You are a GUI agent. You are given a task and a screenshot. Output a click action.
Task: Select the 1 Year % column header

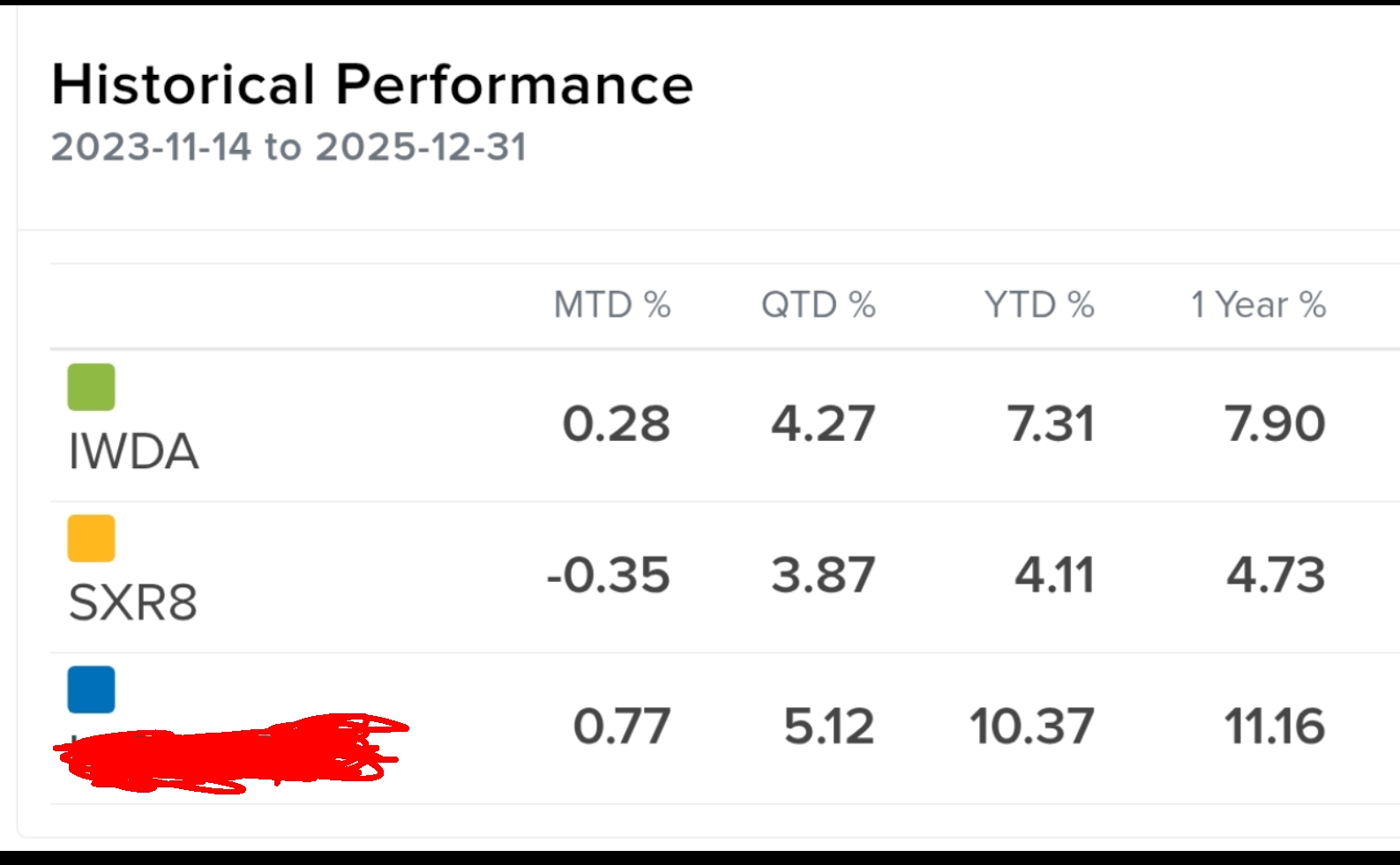point(1258,305)
